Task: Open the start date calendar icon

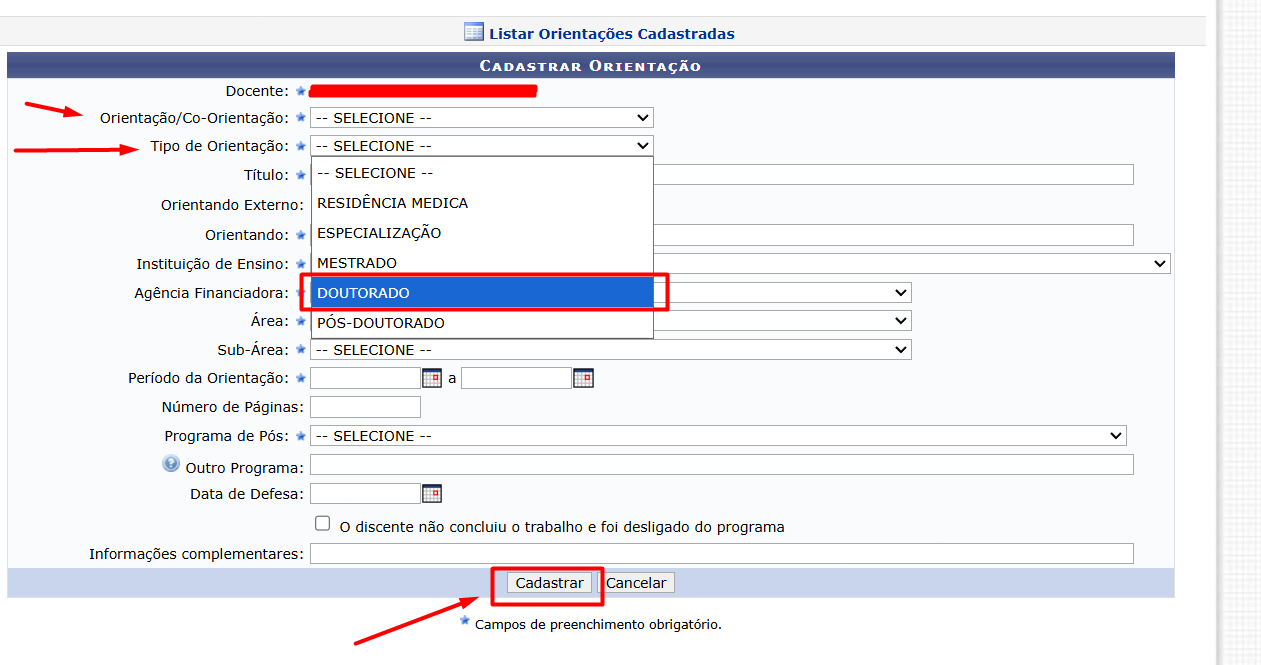Action: (432, 378)
